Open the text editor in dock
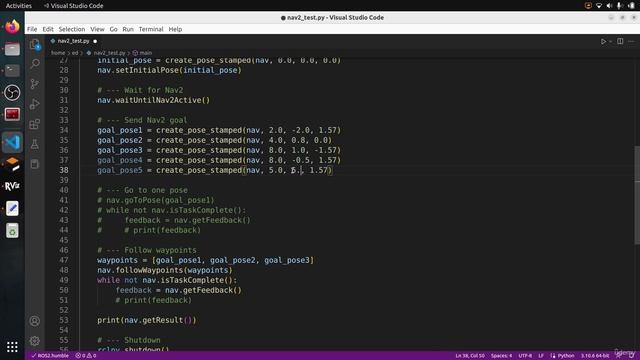This screenshot has width=640, height=360. (x=12, y=208)
